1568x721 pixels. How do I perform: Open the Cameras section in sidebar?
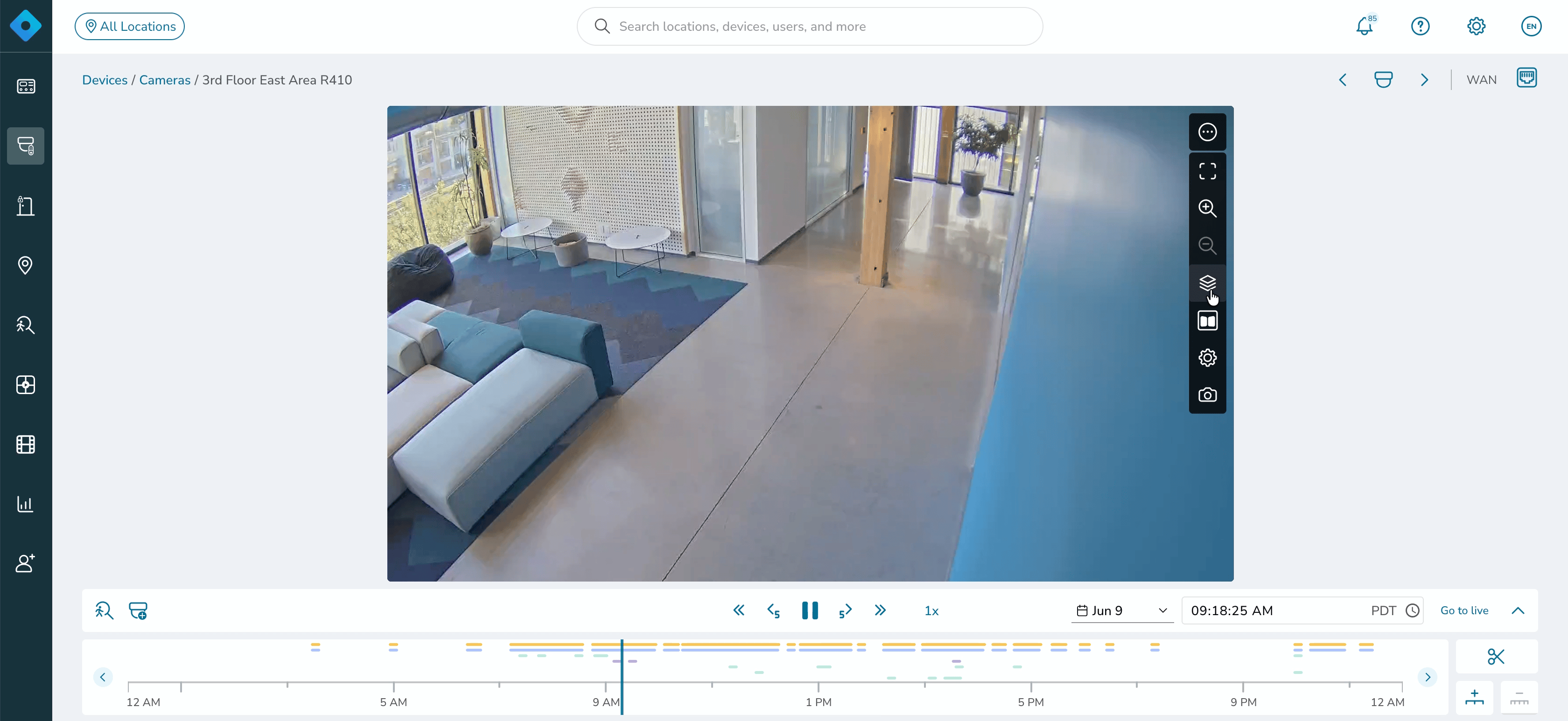coord(26,146)
